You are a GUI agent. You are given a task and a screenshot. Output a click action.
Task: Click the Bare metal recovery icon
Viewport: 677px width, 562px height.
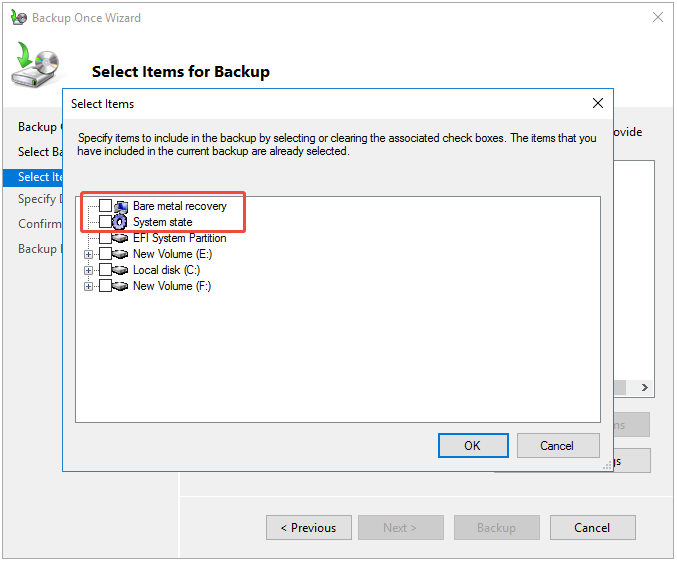pos(121,206)
